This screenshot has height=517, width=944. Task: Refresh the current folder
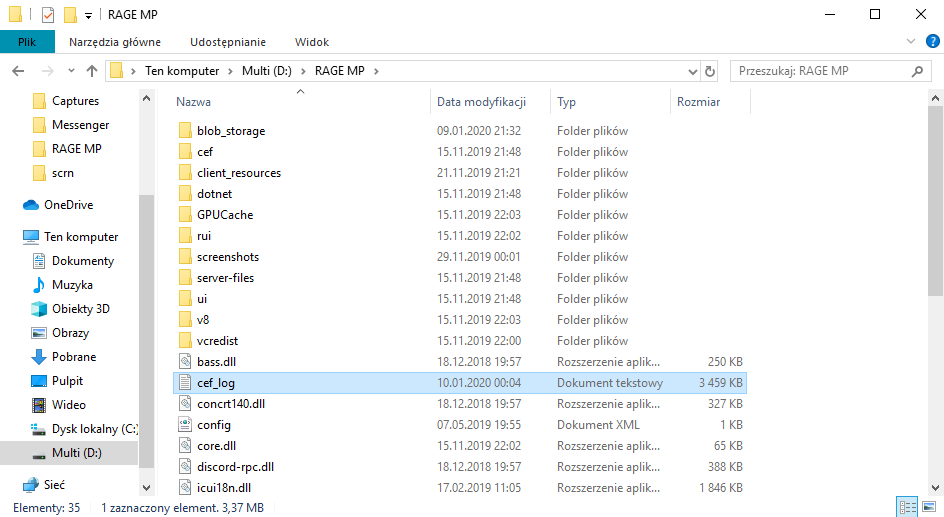click(x=710, y=72)
